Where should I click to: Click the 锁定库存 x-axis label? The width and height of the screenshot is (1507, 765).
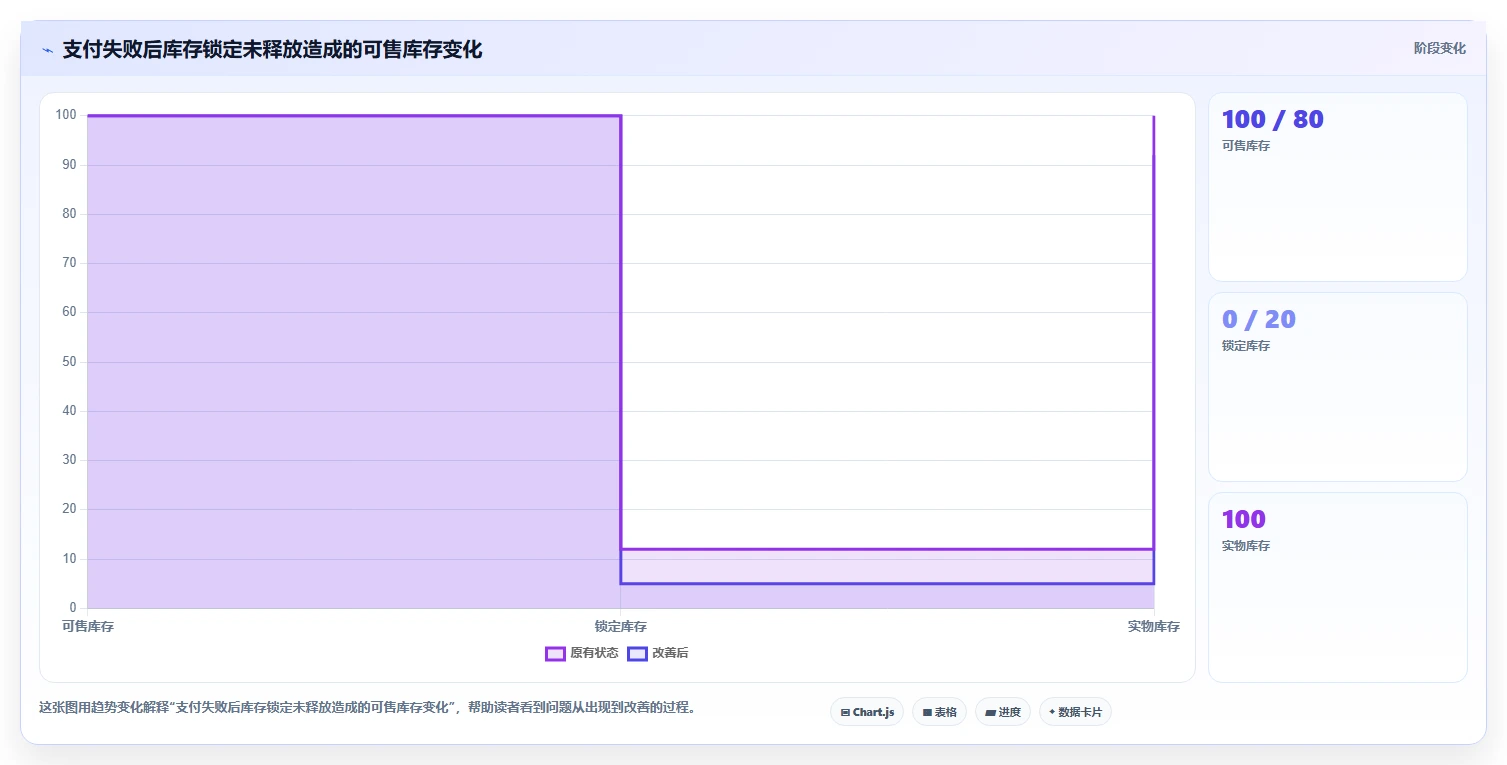[621, 627]
